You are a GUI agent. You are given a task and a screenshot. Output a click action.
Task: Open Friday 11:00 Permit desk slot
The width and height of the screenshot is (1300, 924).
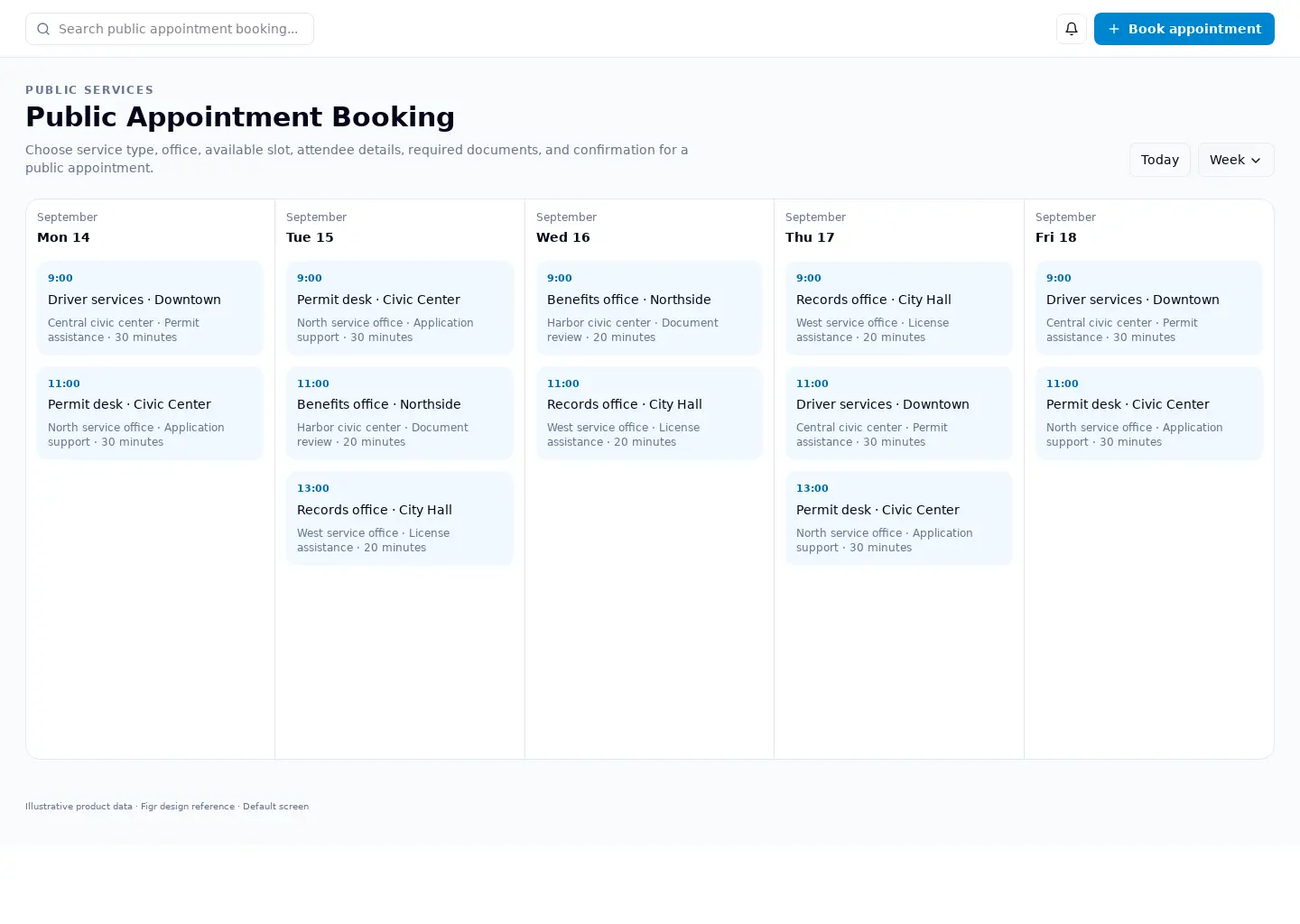tap(1149, 413)
